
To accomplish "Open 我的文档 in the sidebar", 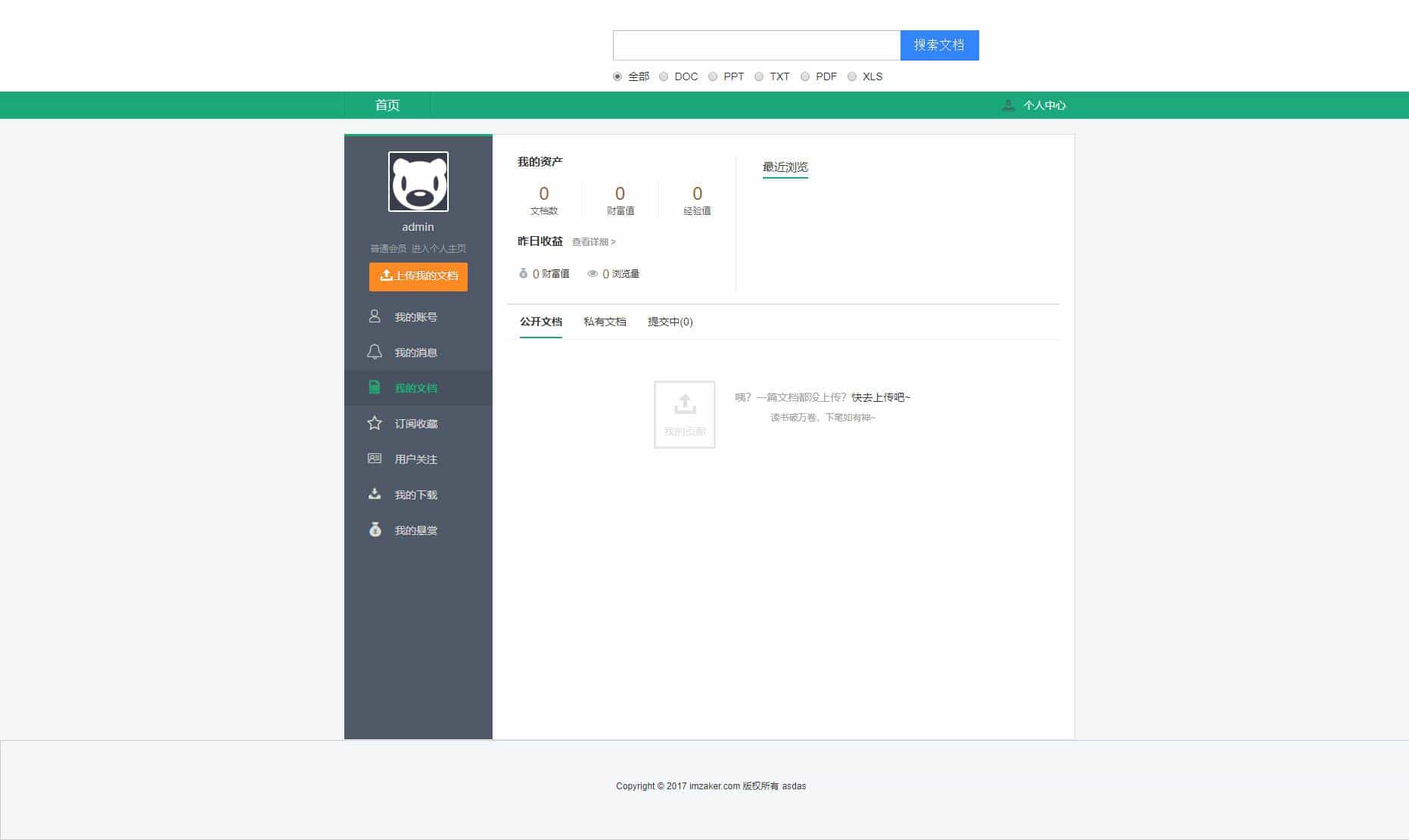I will (418, 387).
